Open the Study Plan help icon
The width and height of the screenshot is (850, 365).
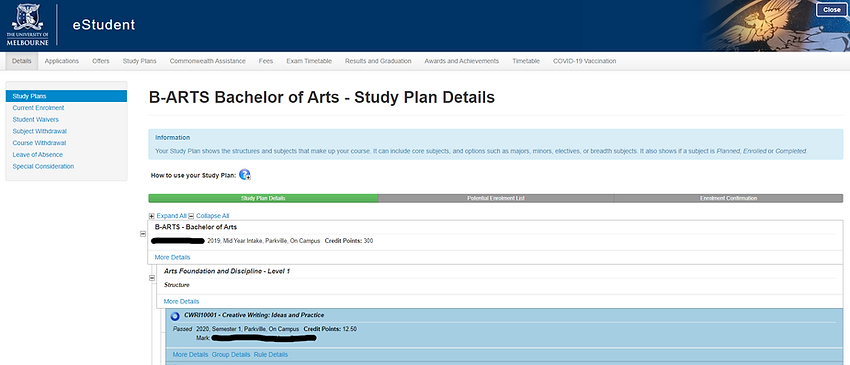(x=244, y=175)
